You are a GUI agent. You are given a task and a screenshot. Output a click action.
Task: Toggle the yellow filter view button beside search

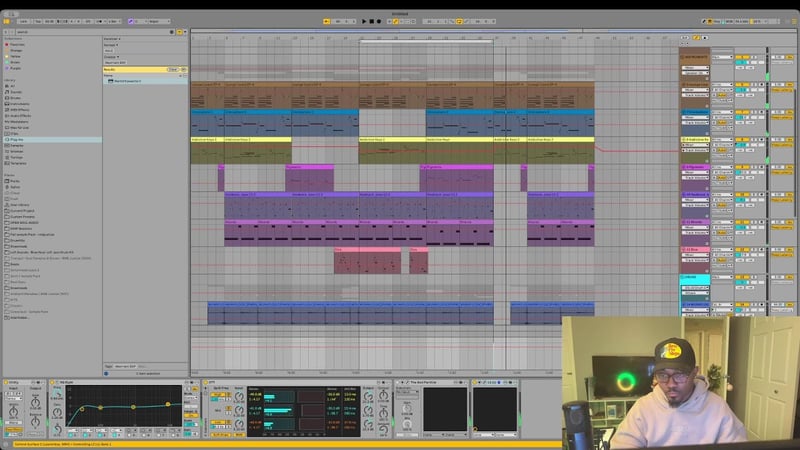(179, 32)
